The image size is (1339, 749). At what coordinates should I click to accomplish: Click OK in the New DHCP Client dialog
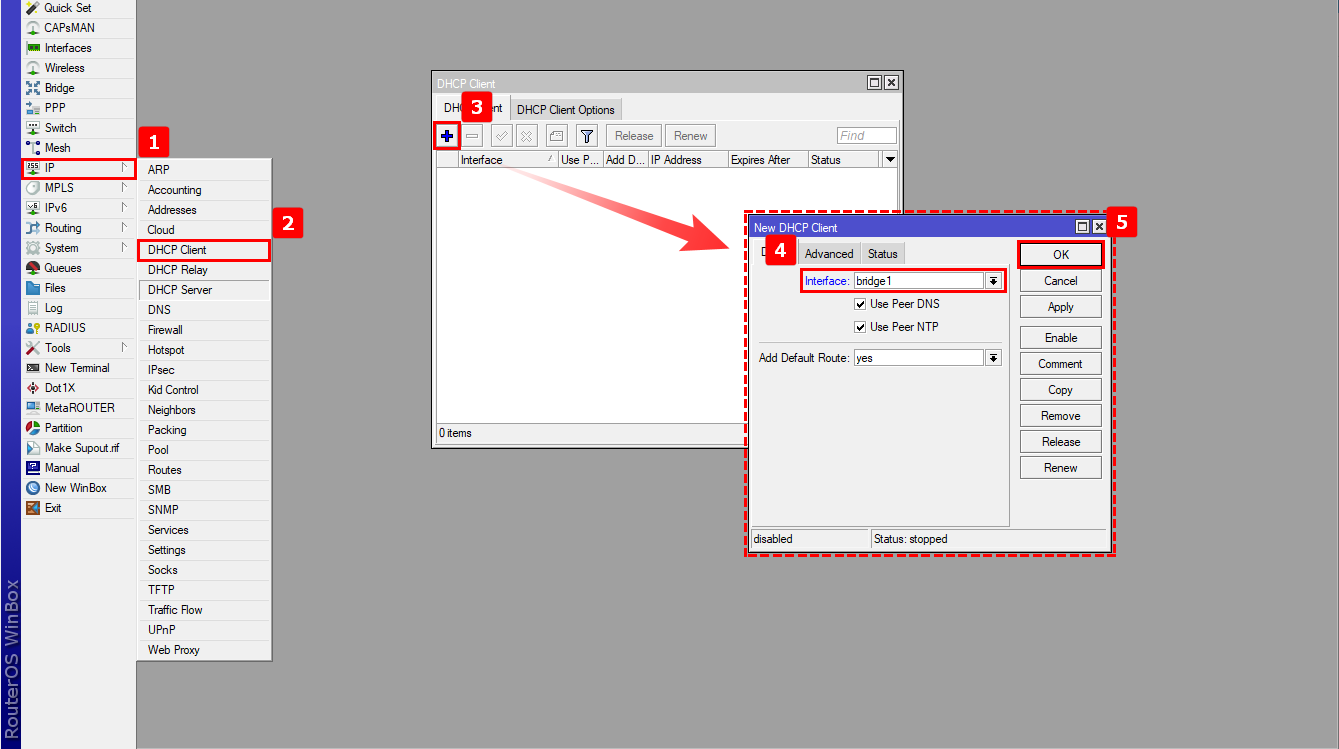[x=1060, y=255]
